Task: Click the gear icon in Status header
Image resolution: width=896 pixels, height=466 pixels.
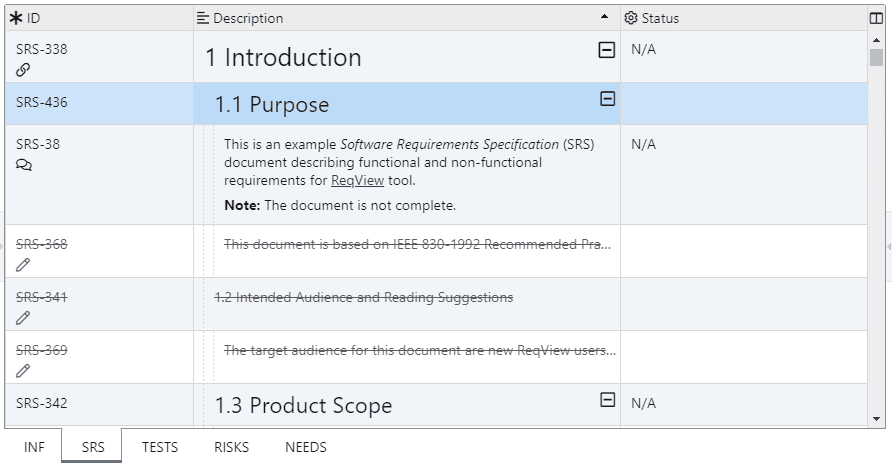Action: click(631, 18)
